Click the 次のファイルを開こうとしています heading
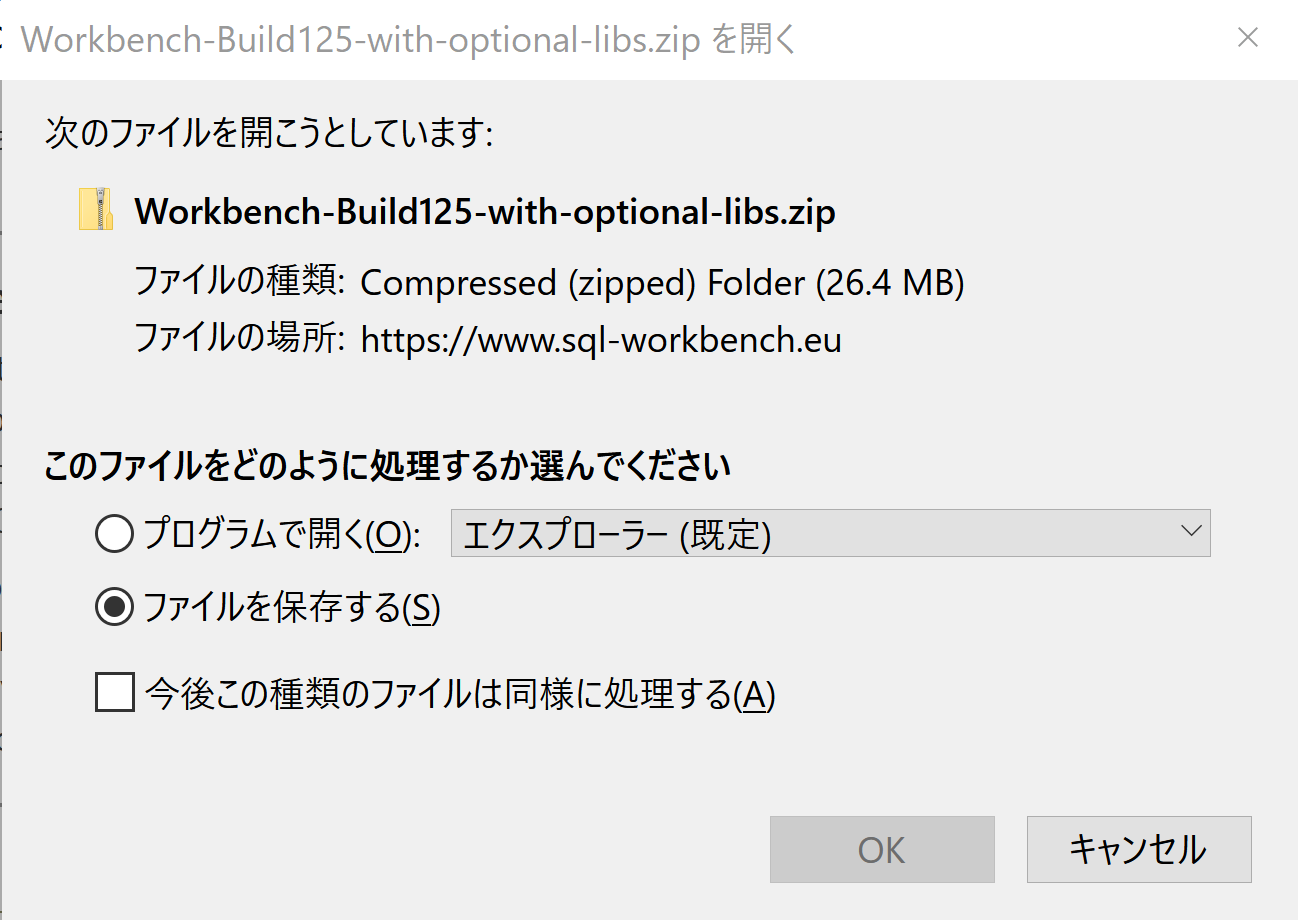This screenshot has width=1298, height=920. [269, 134]
